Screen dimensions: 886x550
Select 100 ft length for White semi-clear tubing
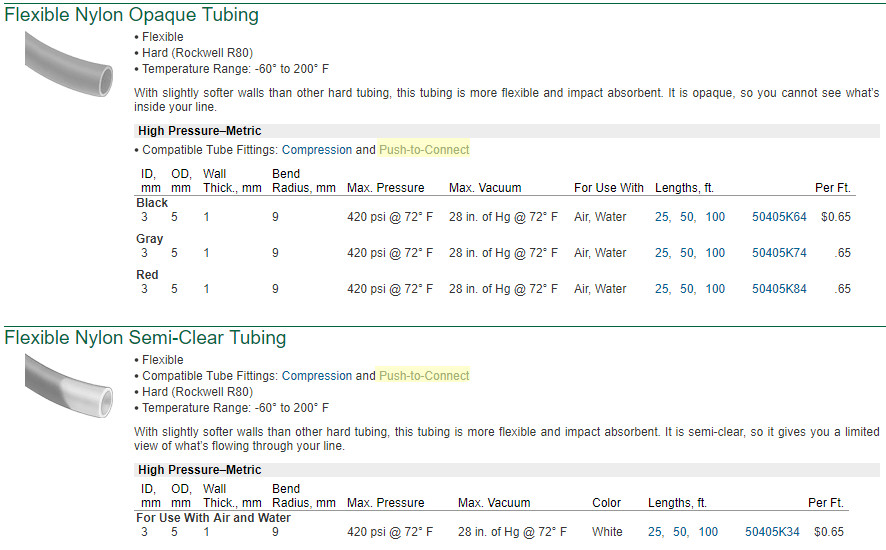click(x=708, y=532)
